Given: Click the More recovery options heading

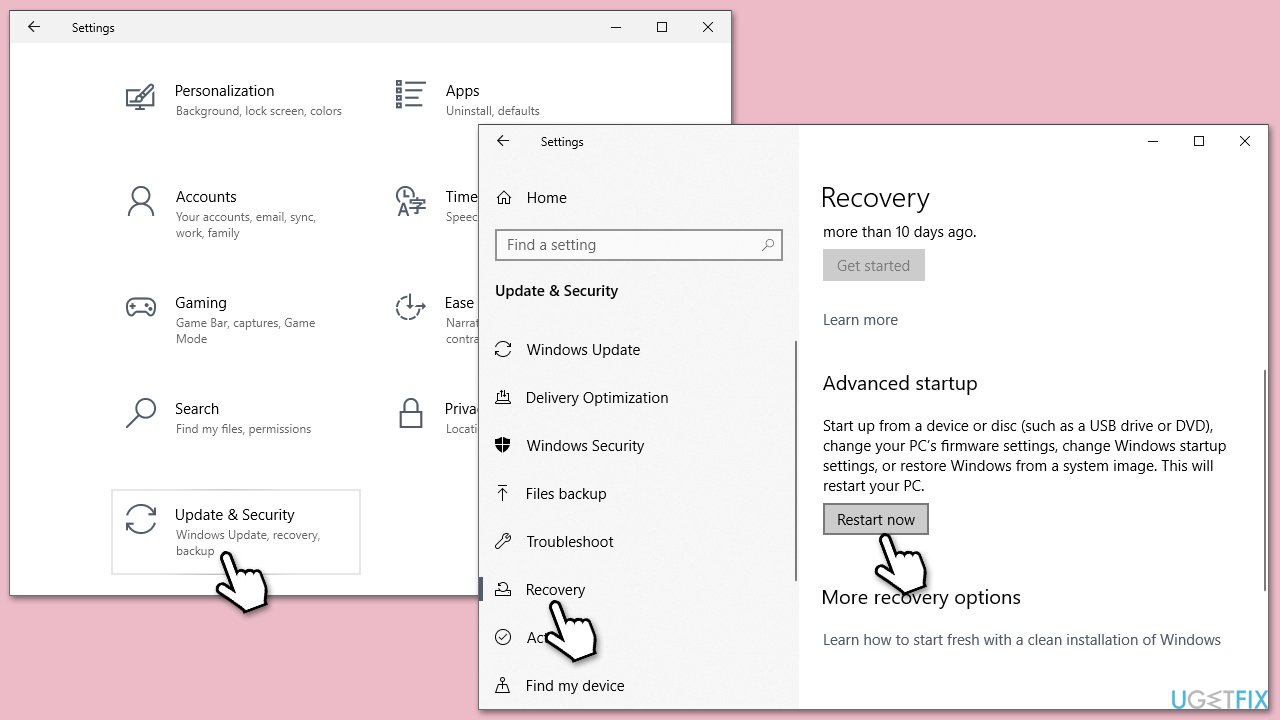Looking at the screenshot, I should click(921, 598).
